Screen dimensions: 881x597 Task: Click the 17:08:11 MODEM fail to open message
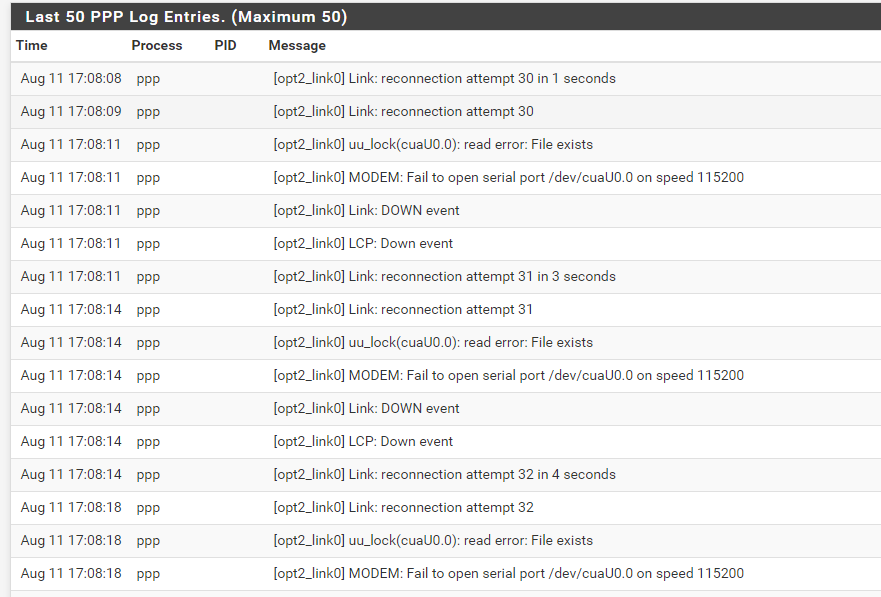point(508,177)
